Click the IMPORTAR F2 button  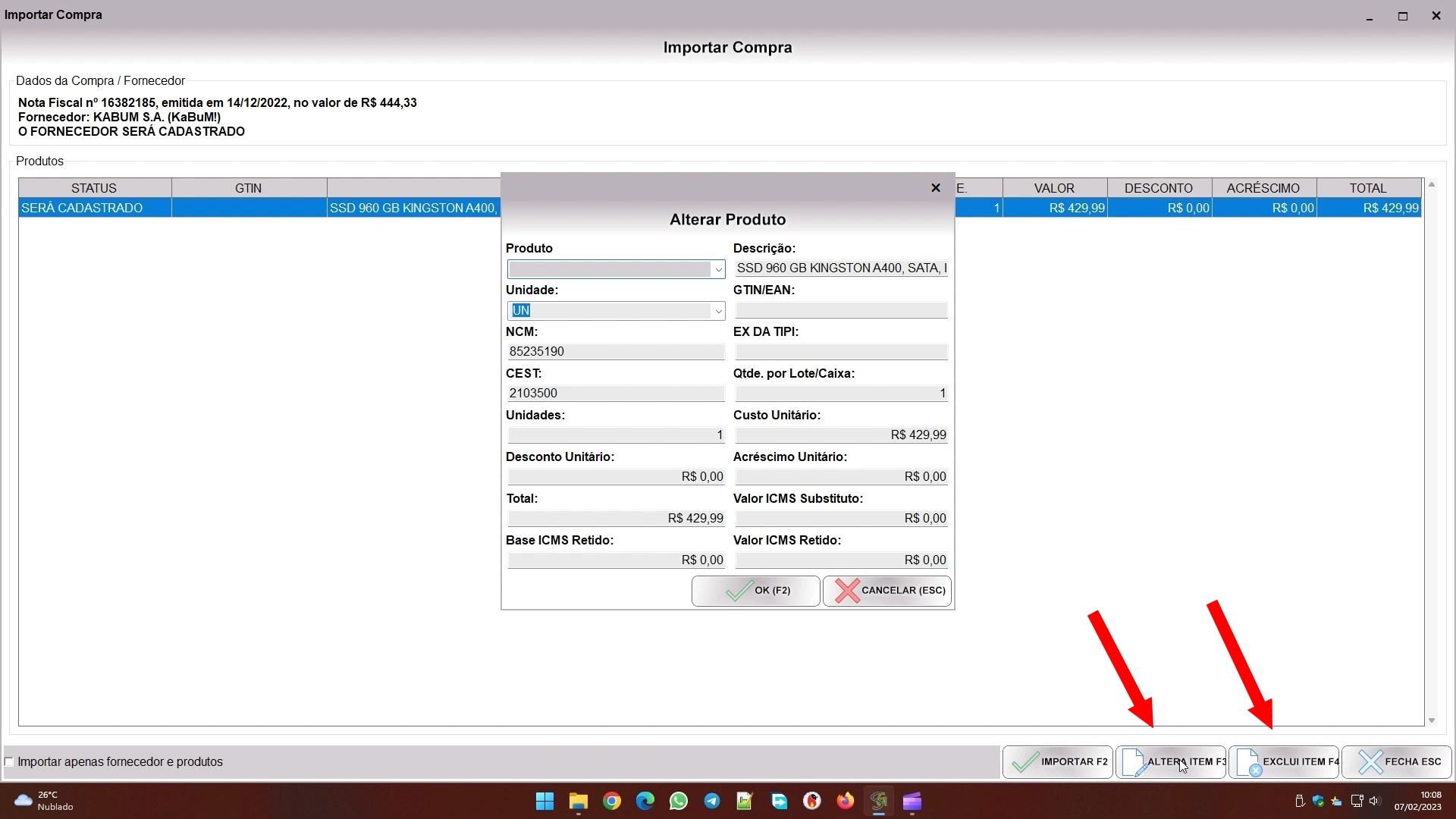tap(1058, 762)
